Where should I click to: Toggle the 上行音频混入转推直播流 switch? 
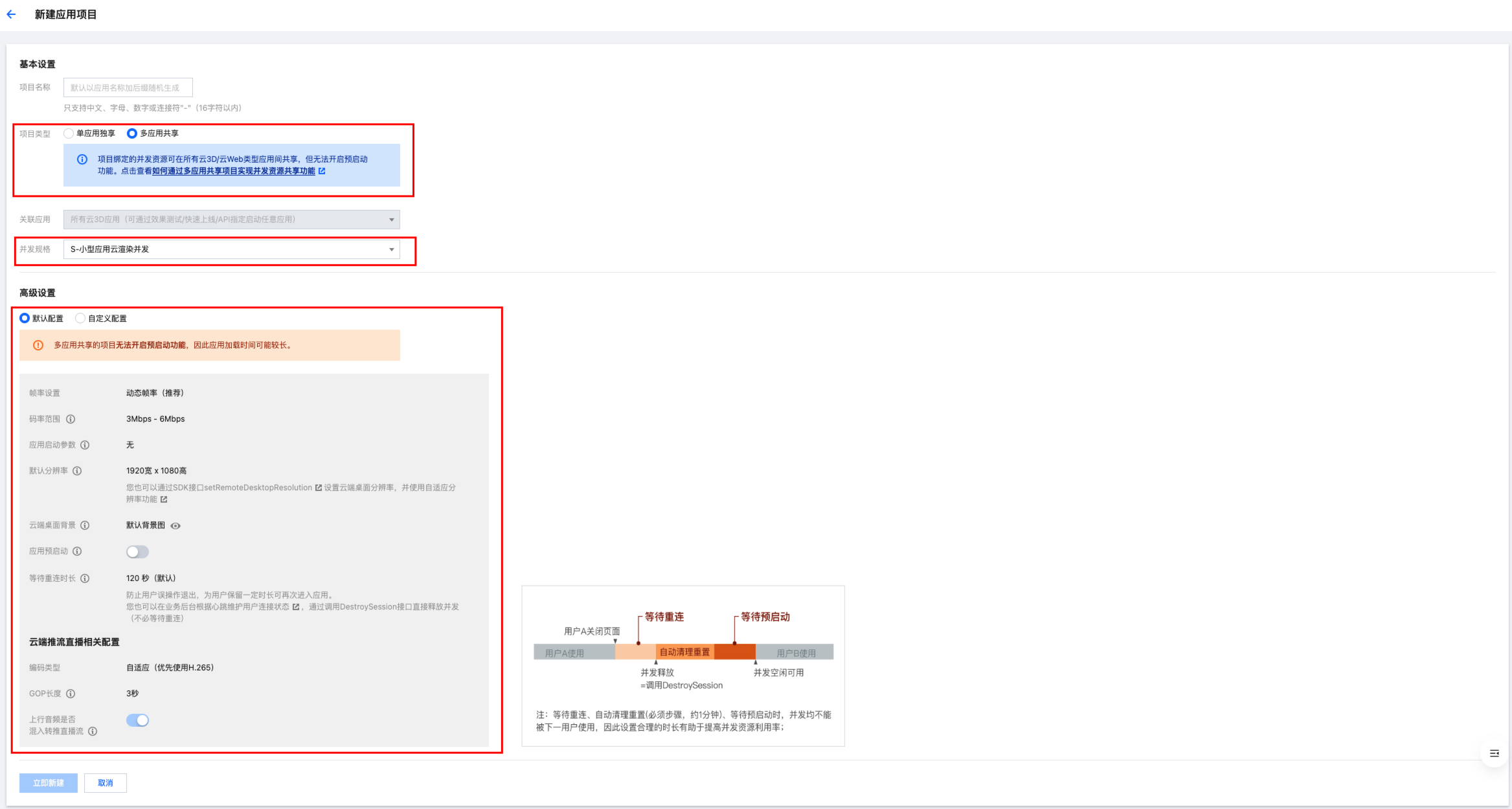pyautogui.click(x=137, y=720)
